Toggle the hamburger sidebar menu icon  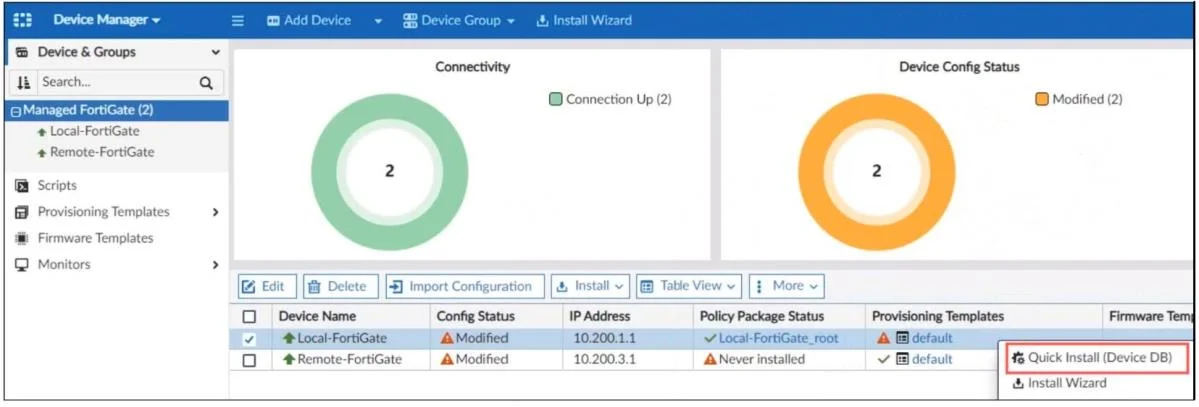coord(238,21)
